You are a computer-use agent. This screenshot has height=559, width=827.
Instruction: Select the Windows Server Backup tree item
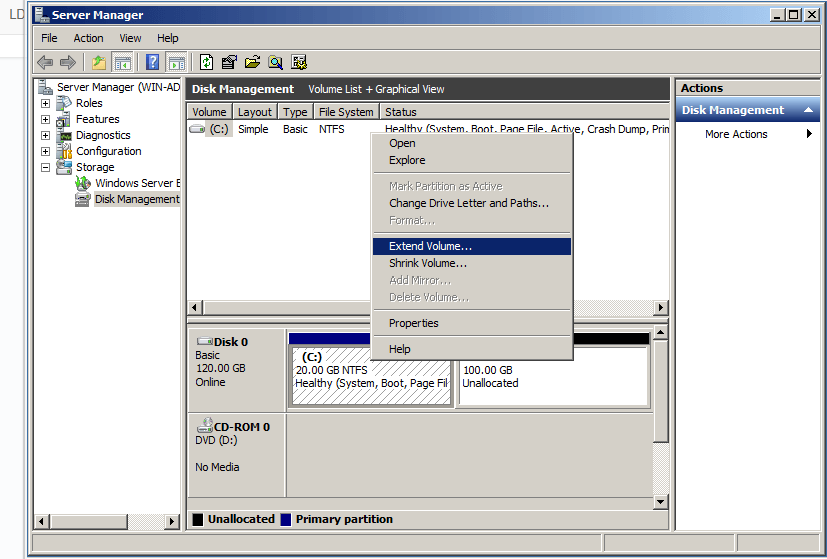(137, 183)
